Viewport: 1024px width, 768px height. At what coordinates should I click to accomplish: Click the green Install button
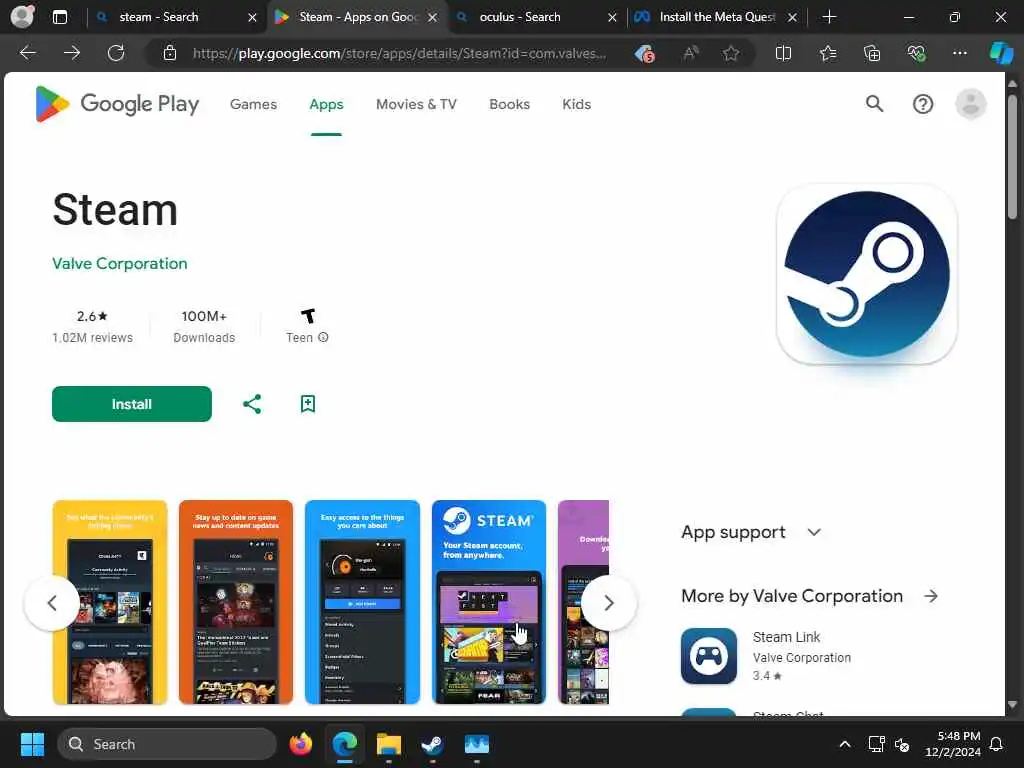click(132, 404)
